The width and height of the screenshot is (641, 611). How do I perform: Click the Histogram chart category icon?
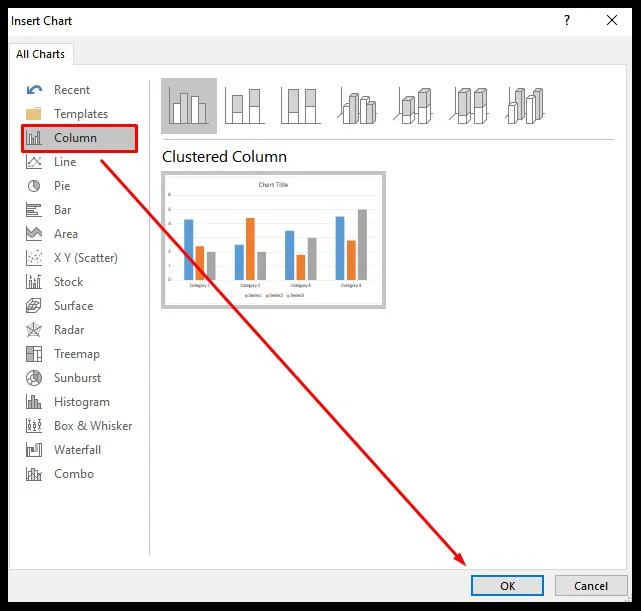(x=34, y=402)
